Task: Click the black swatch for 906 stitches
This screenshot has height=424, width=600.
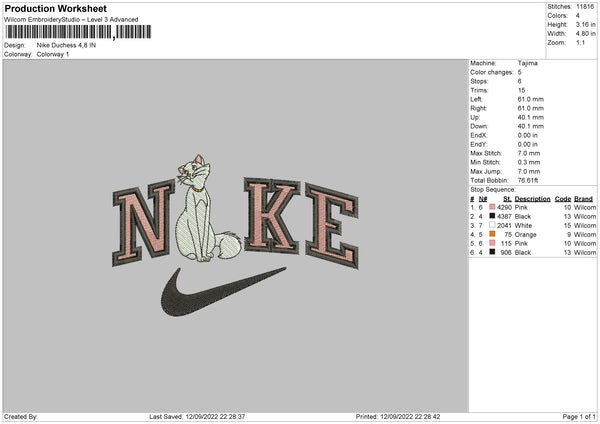Action: click(492, 252)
